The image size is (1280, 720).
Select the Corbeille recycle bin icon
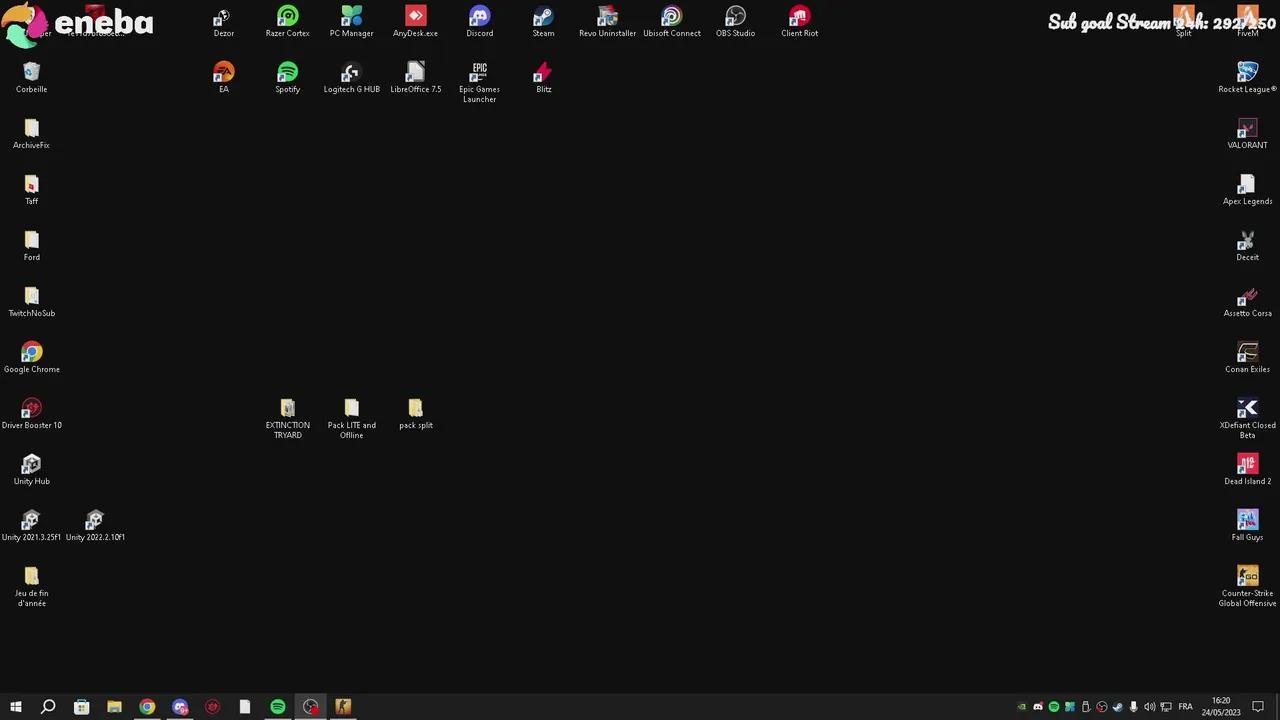click(31, 74)
